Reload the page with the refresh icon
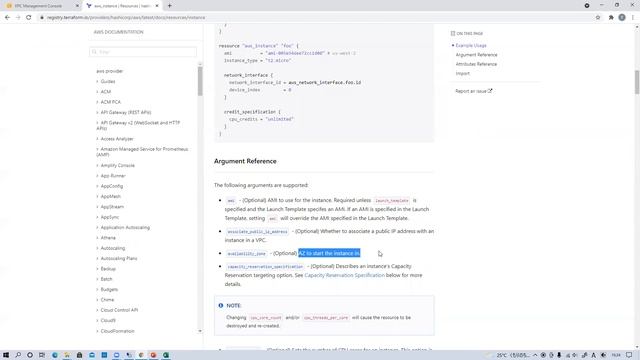This screenshot has height=360, width=640. [x=29, y=18]
